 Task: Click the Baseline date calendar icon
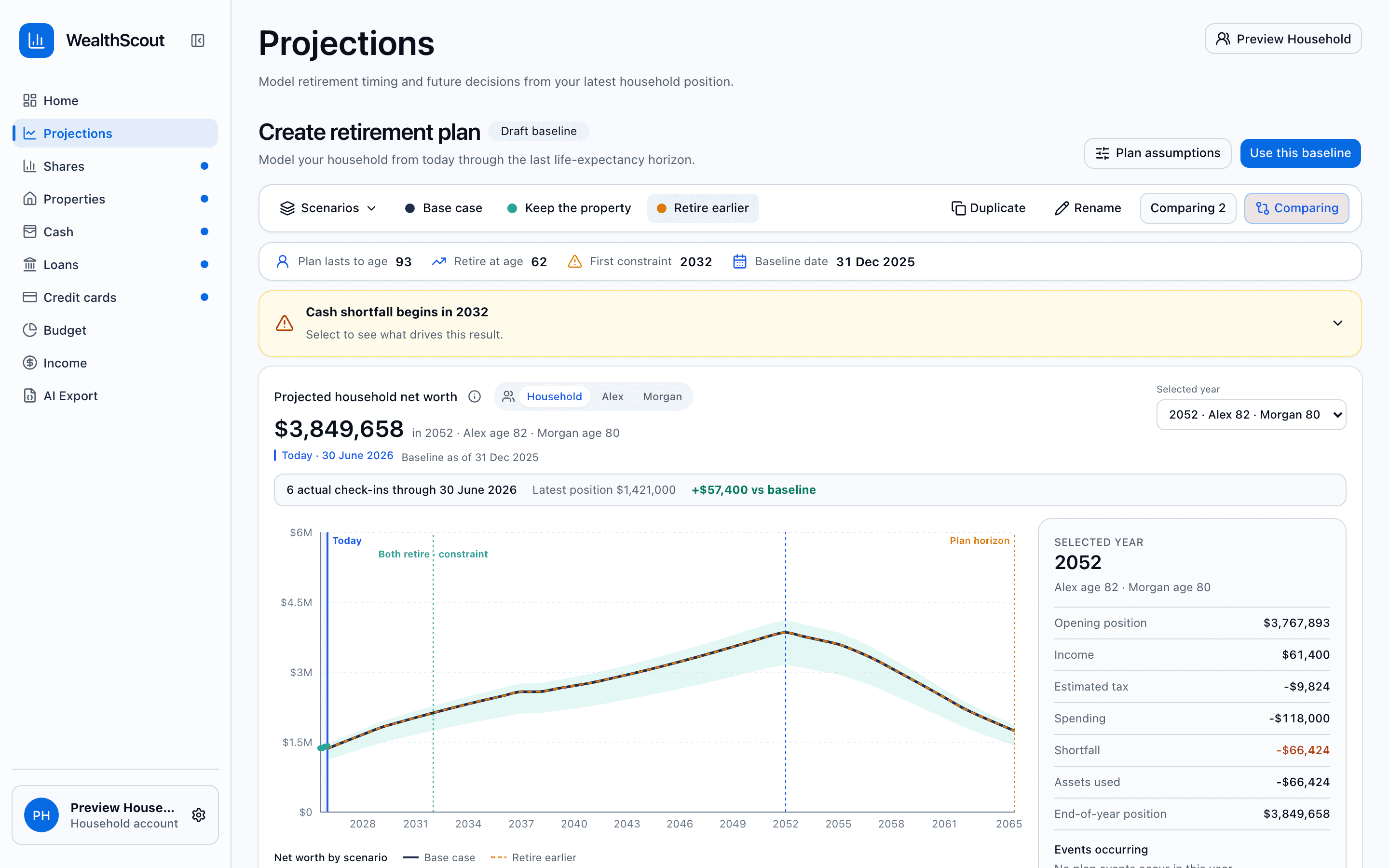(740, 261)
